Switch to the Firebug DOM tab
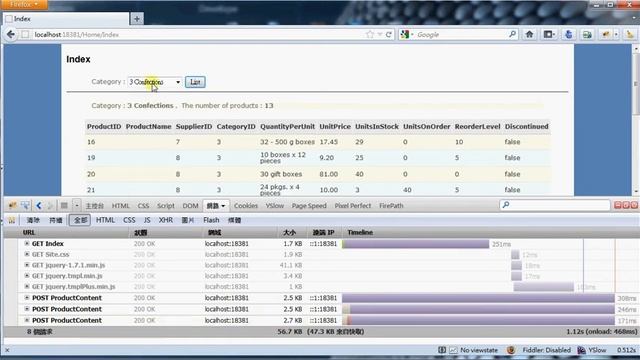The height and width of the screenshot is (360, 640). pyautogui.click(x=190, y=206)
